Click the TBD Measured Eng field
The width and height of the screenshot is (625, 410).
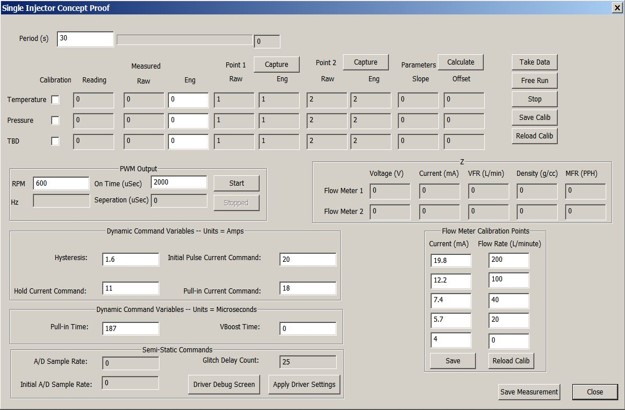click(x=188, y=141)
